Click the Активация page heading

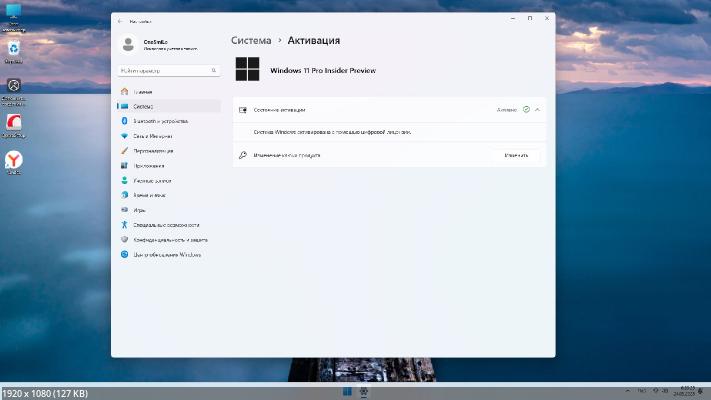click(x=314, y=40)
